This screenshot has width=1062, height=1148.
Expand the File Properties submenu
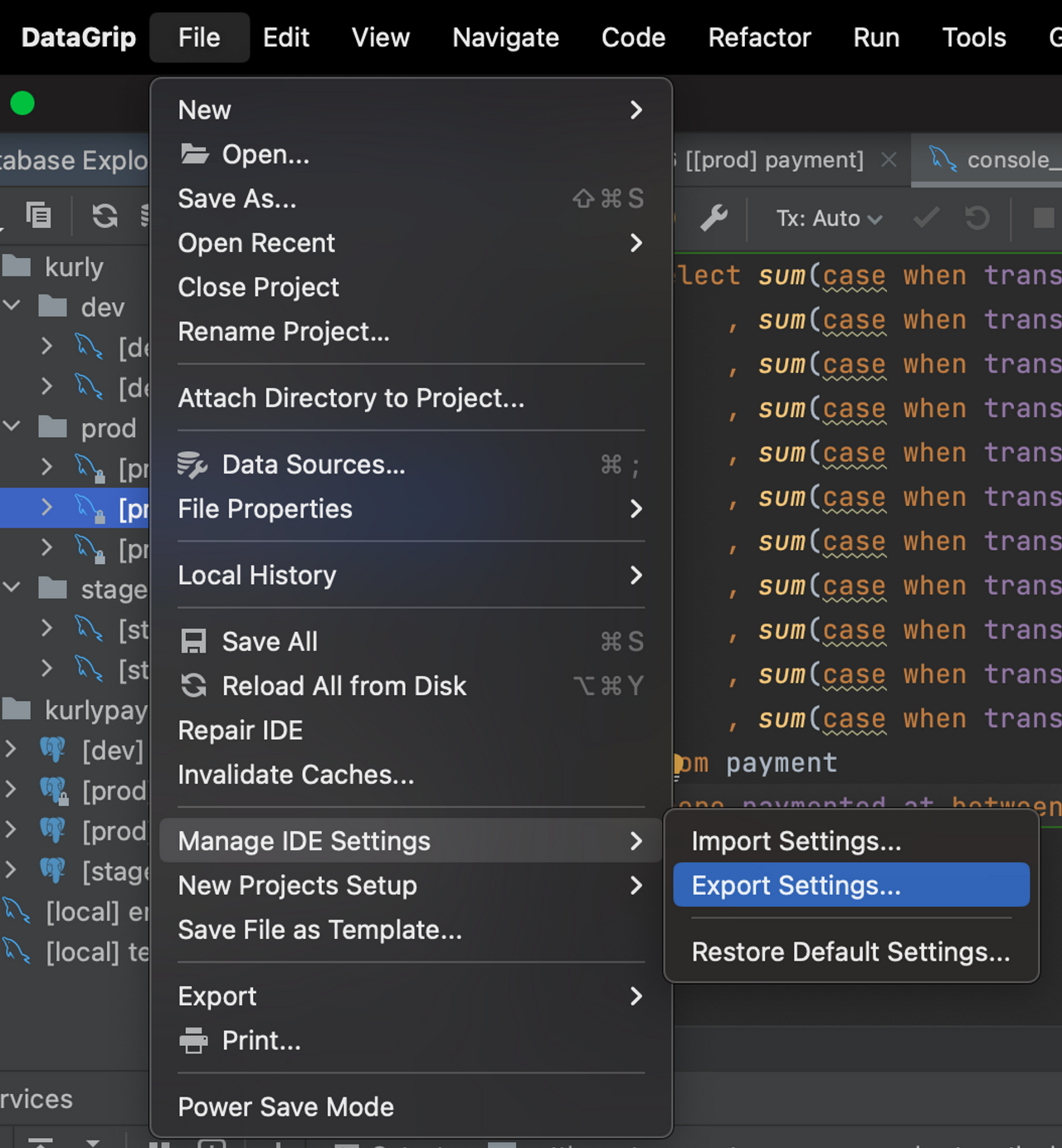(411, 508)
